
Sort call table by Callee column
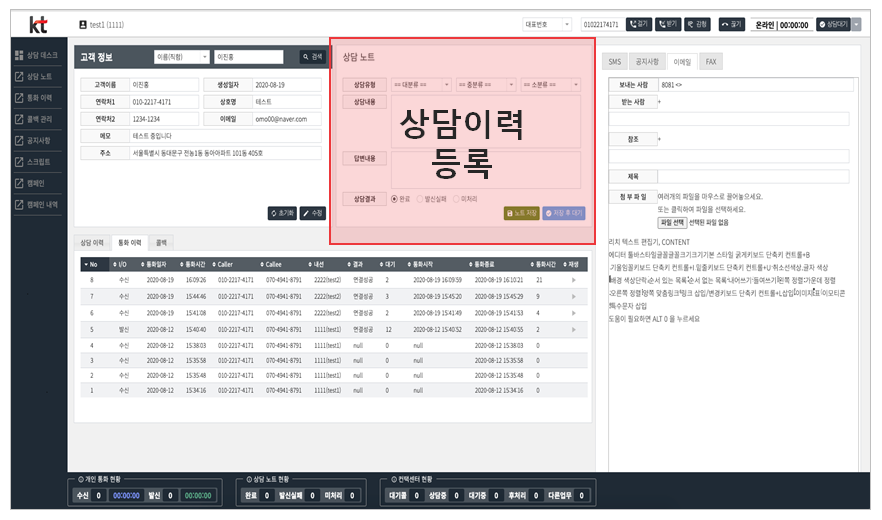point(271,265)
